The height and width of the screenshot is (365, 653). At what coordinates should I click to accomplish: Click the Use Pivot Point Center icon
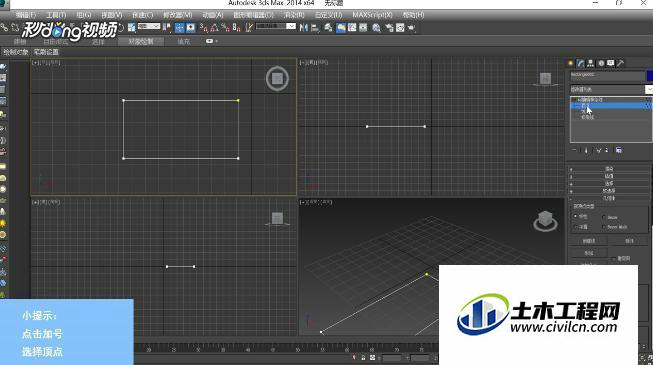click(167, 28)
